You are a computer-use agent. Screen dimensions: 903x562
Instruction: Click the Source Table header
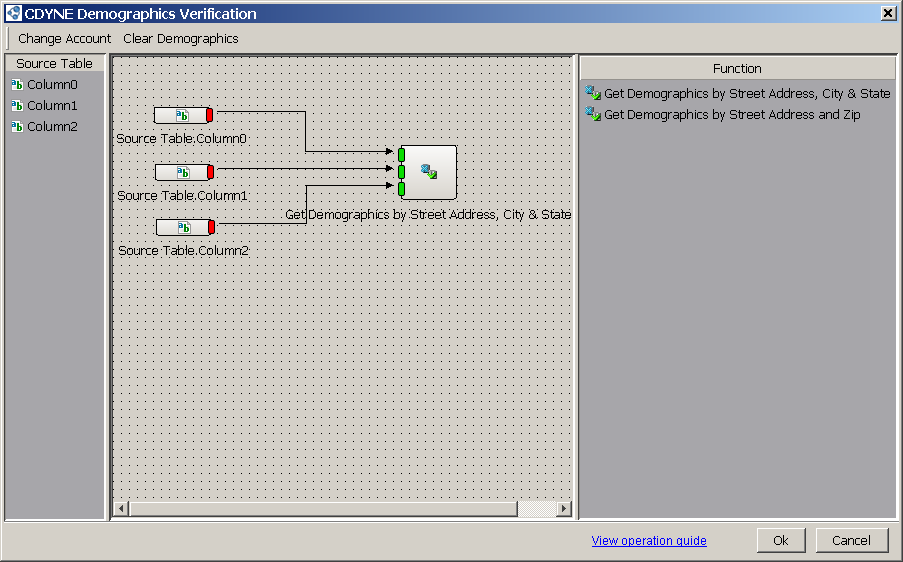pyautogui.click(x=54, y=63)
